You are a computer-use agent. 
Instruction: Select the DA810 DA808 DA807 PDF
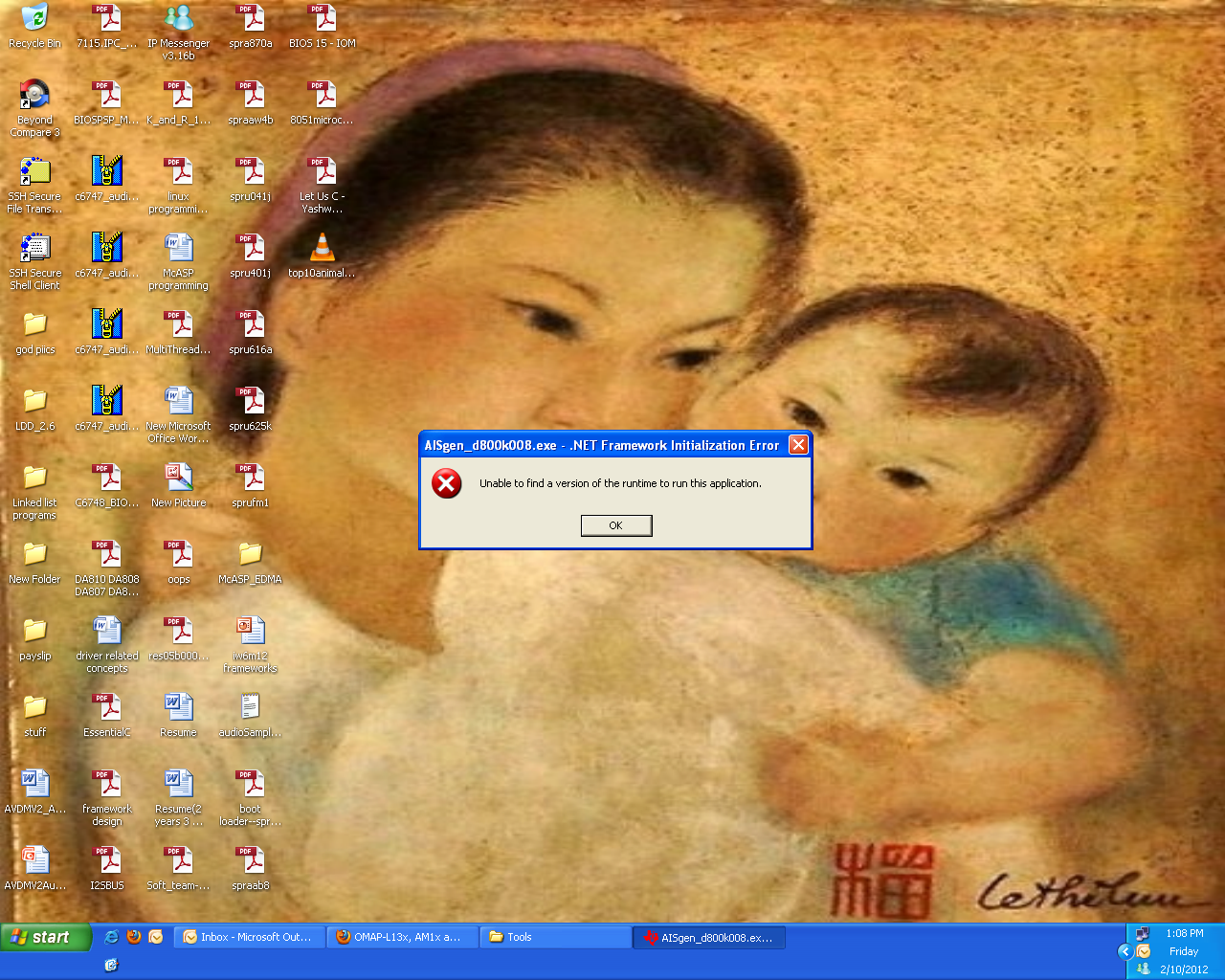coord(107,568)
